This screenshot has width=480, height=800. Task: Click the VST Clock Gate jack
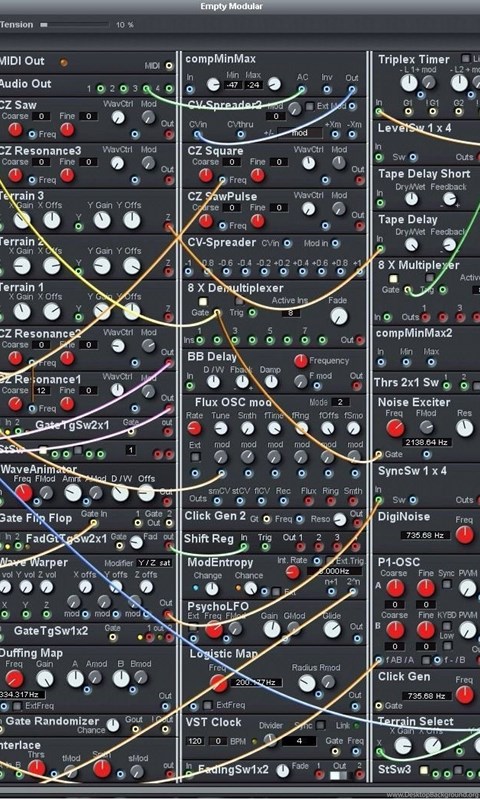click(335, 751)
